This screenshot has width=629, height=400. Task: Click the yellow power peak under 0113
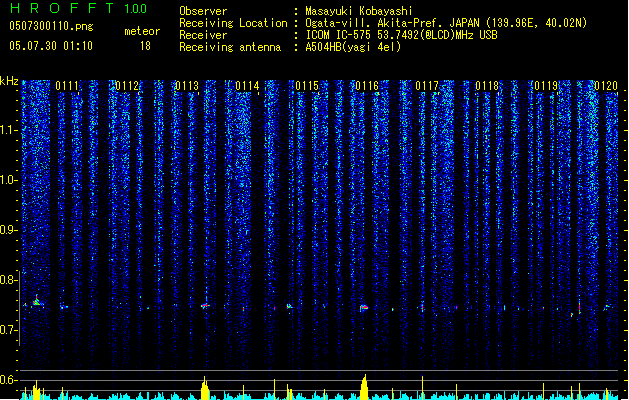[x=205, y=388]
